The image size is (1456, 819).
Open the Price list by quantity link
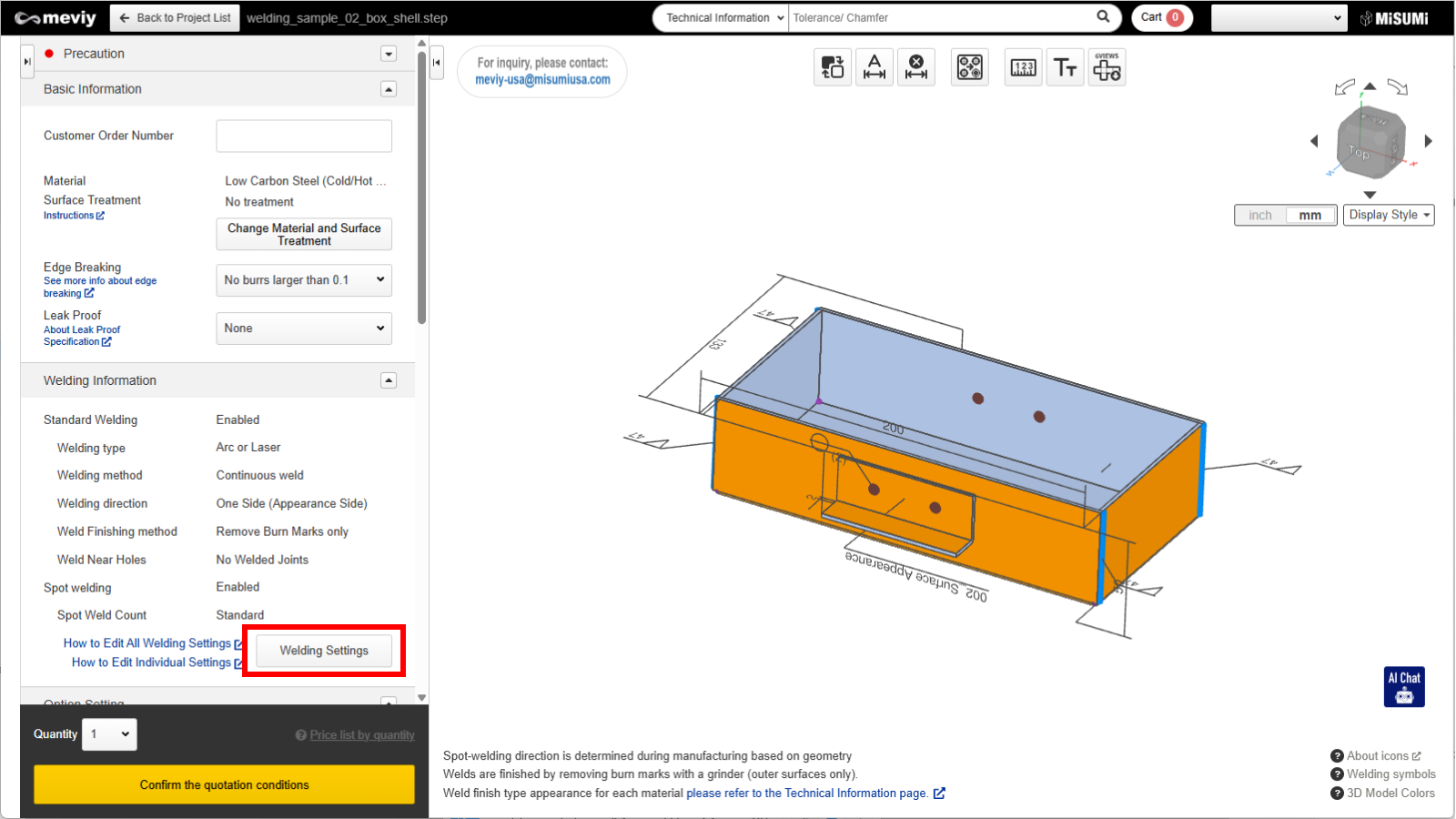coord(361,735)
